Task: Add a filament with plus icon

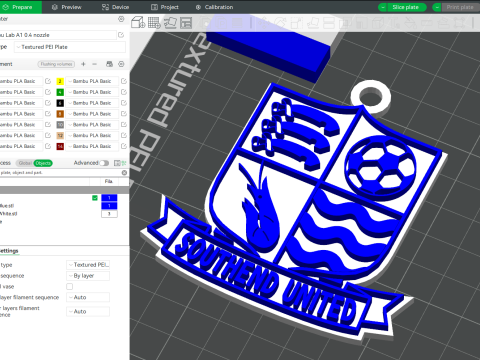Action: (x=83, y=64)
